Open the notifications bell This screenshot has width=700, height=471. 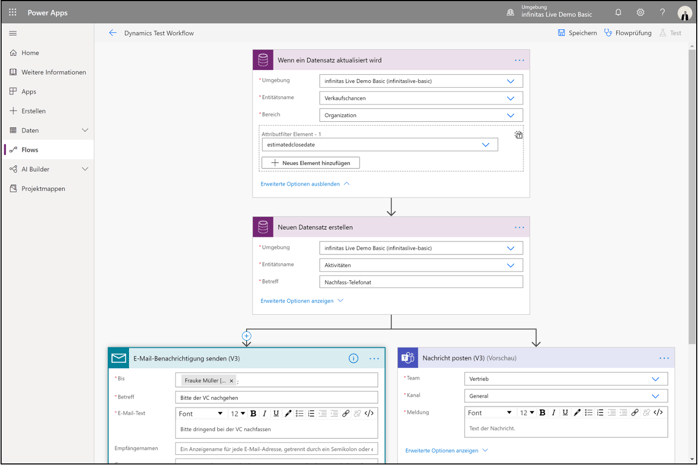pos(618,13)
